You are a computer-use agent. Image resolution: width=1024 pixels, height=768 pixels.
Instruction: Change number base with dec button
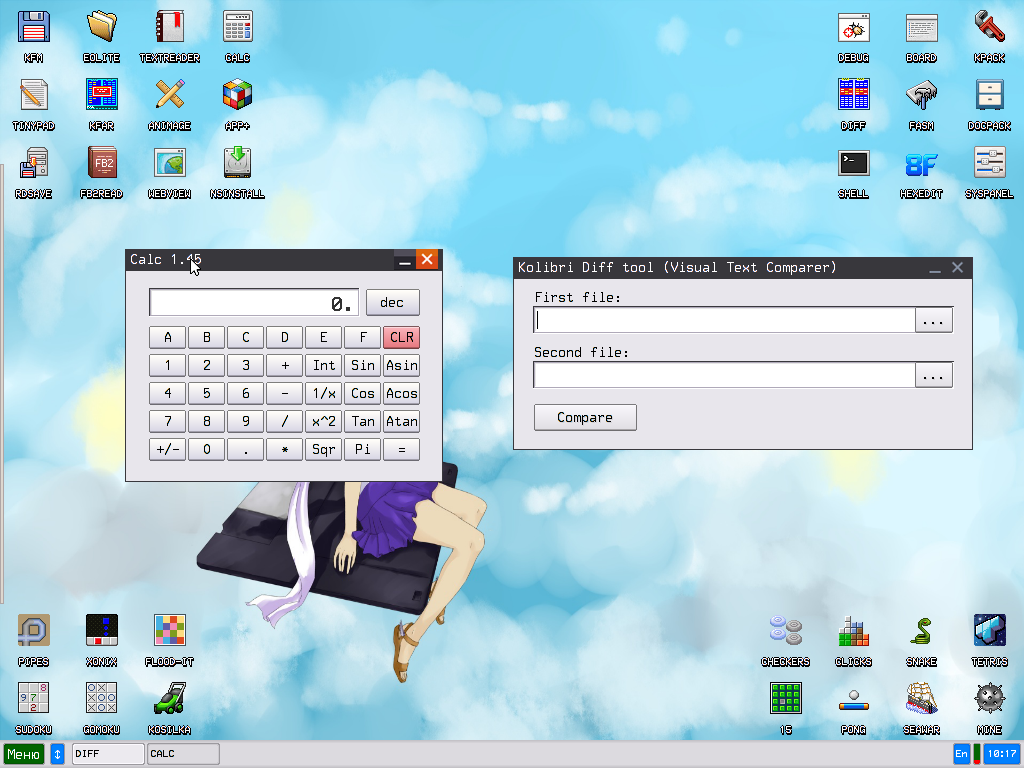click(x=392, y=302)
